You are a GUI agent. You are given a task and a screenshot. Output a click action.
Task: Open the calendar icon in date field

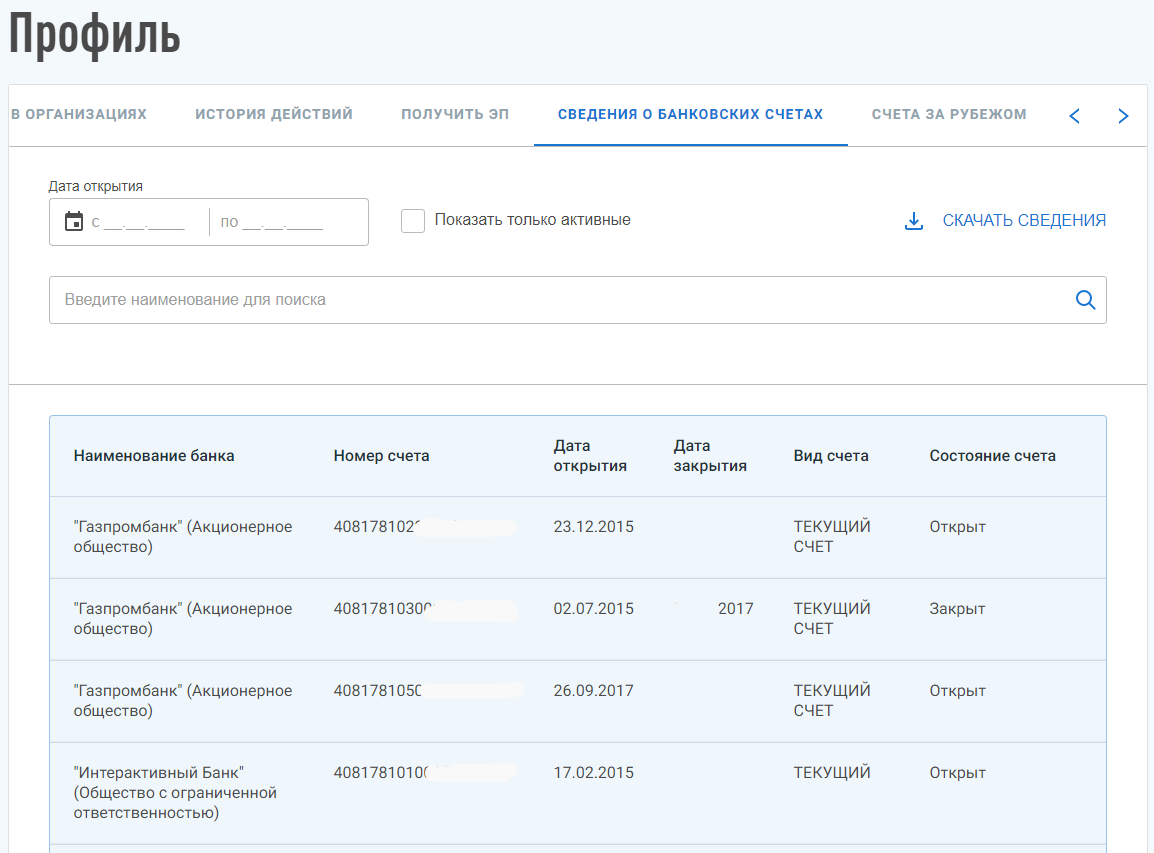click(x=74, y=221)
